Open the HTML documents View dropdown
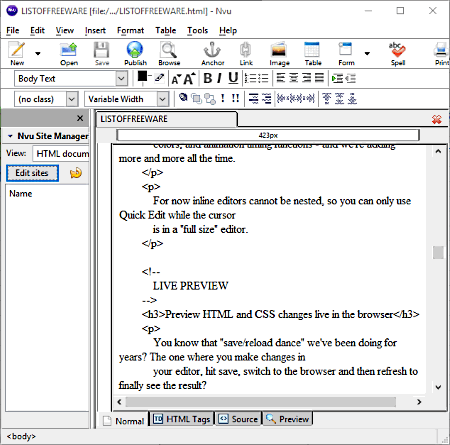 point(61,153)
